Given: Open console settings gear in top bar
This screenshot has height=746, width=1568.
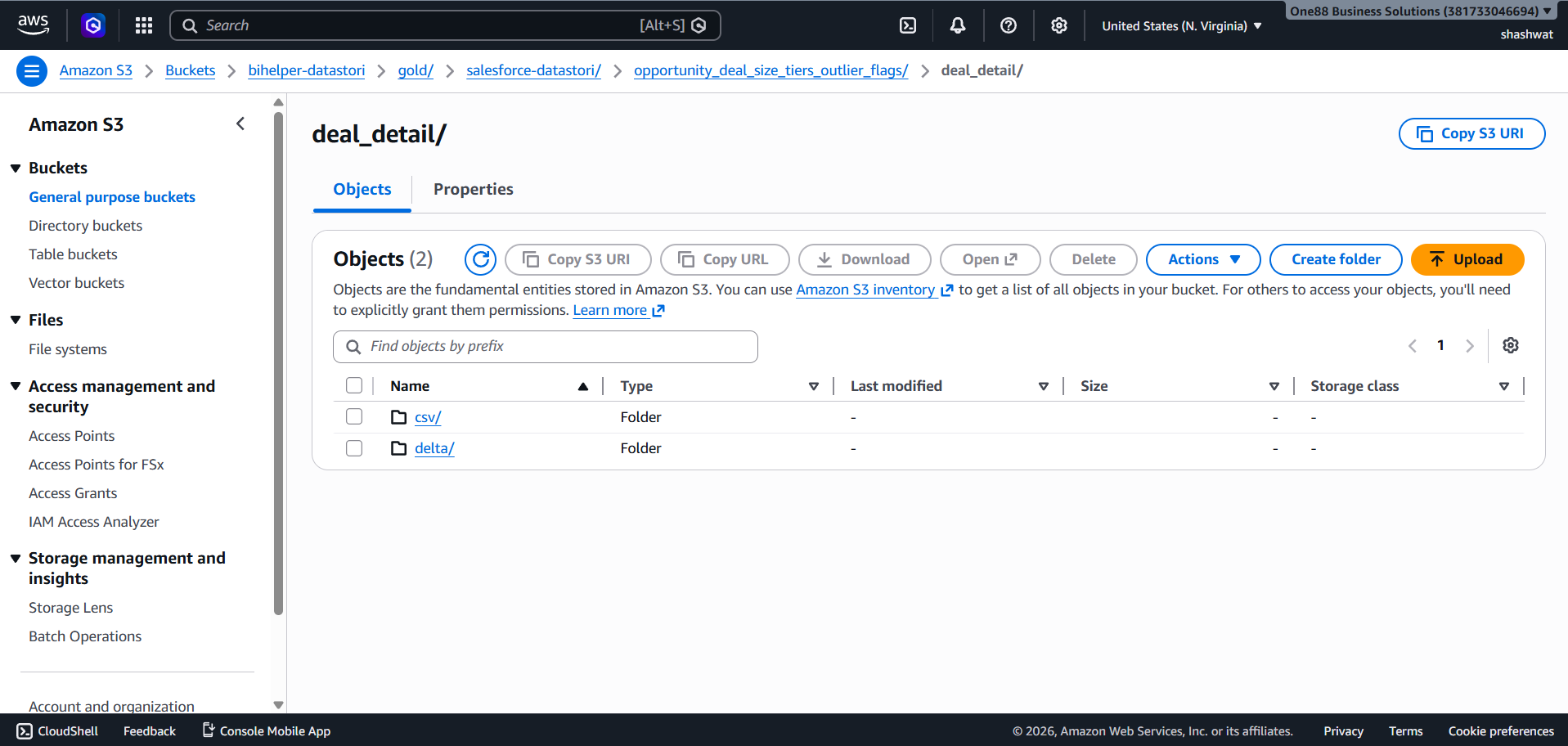Looking at the screenshot, I should 1059,25.
